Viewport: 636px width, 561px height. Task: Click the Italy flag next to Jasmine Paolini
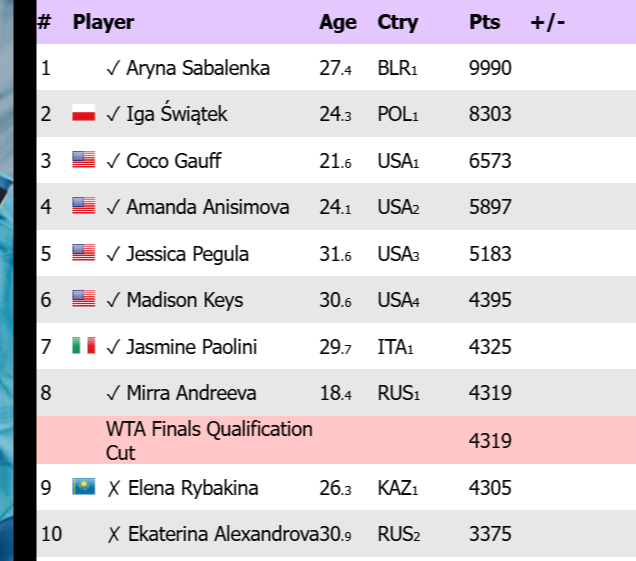pos(83,346)
